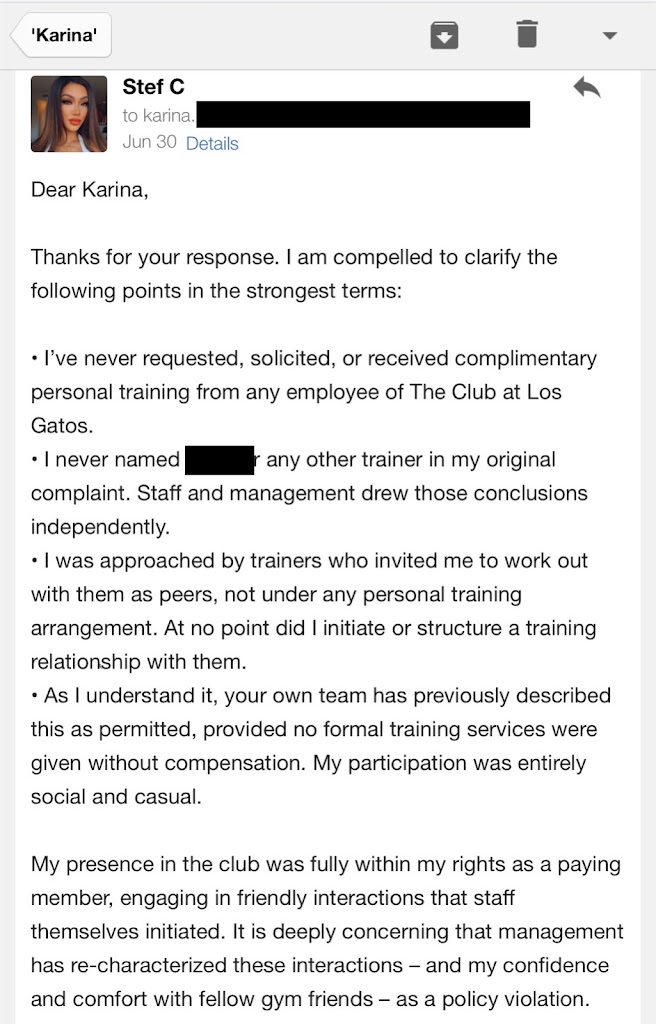Click the 'I never named' bullet point

(x=309, y=493)
